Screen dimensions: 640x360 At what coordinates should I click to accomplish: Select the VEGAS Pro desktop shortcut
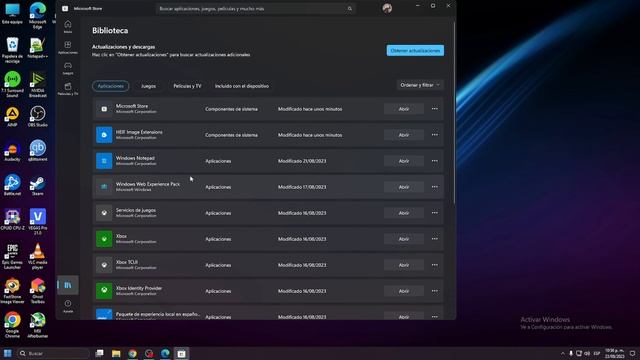click(38, 222)
